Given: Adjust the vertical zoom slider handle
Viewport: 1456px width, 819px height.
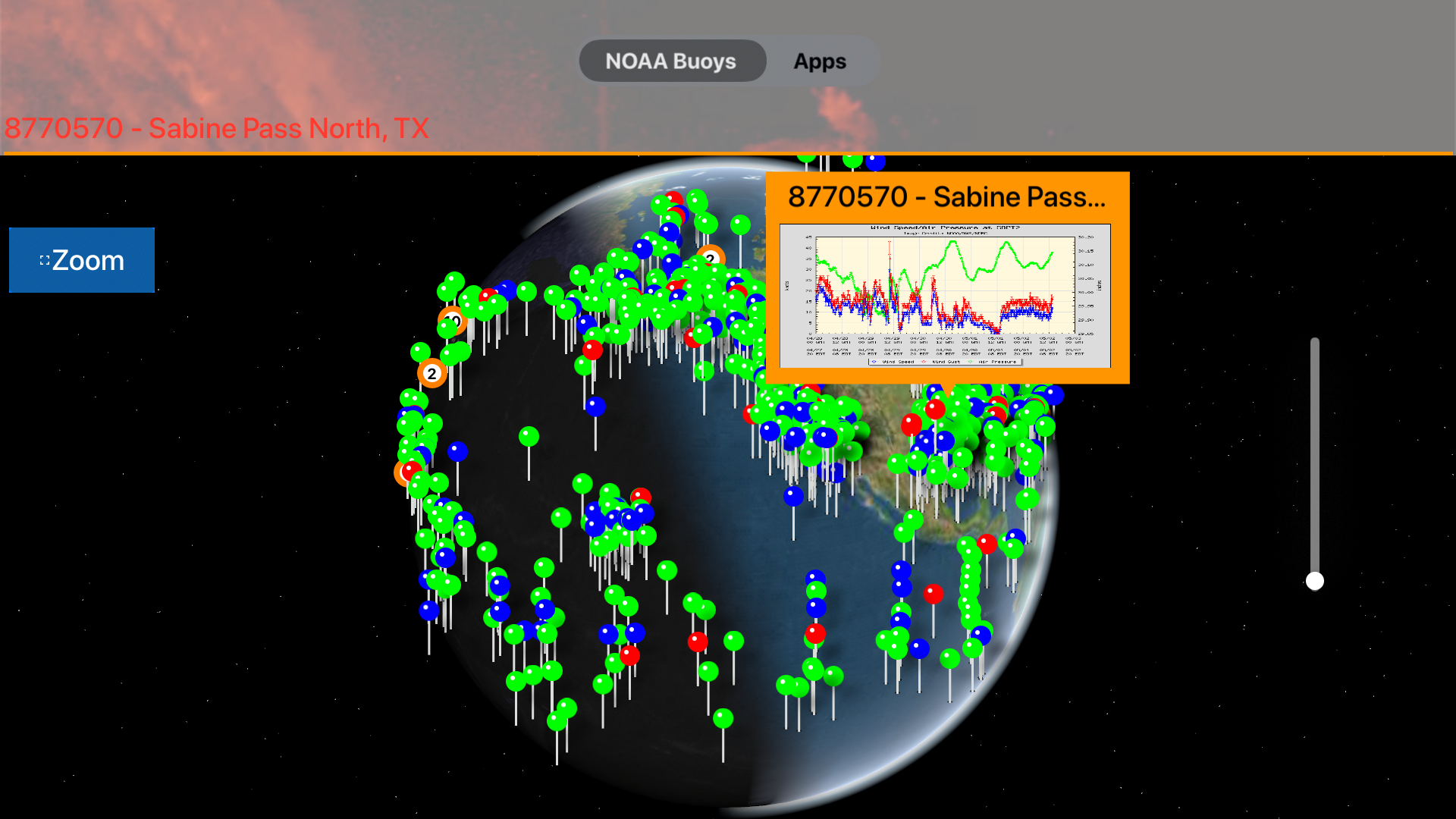Looking at the screenshot, I should click(x=1315, y=581).
